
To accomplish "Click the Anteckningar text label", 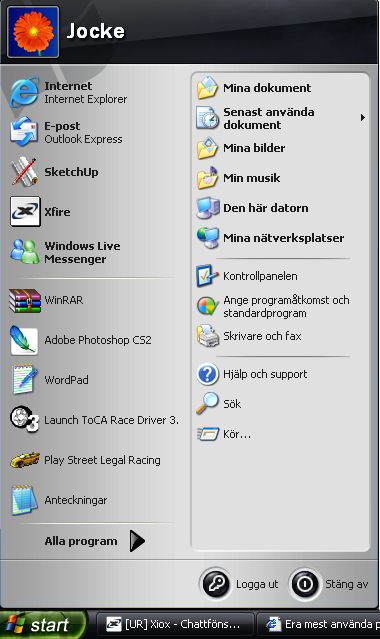I will coord(76,500).
